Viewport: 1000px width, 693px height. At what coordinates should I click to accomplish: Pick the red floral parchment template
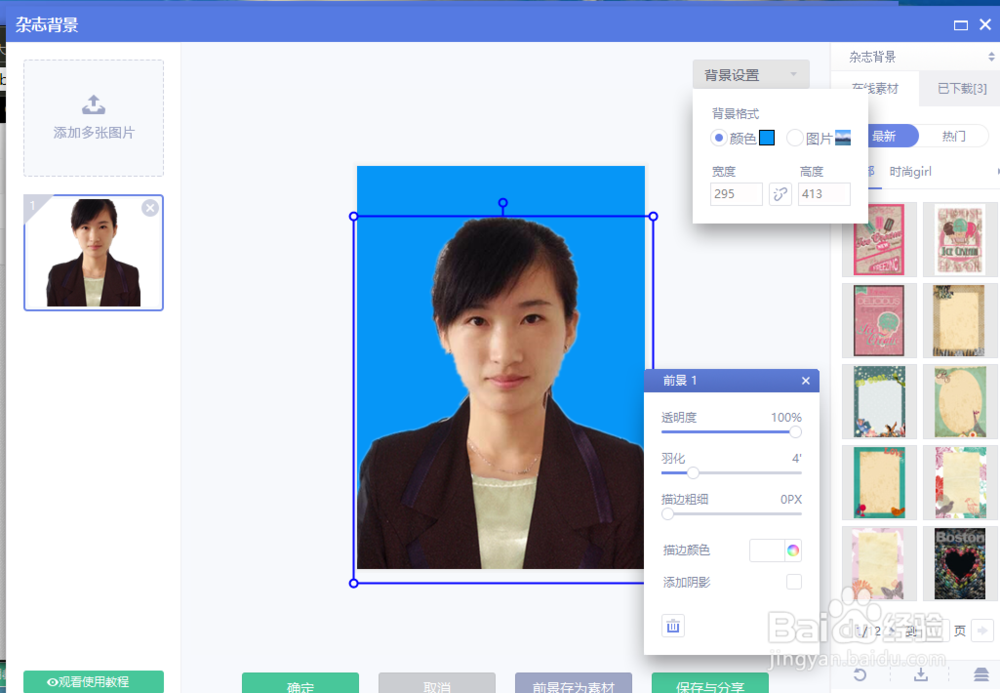(x=960, y=482)
